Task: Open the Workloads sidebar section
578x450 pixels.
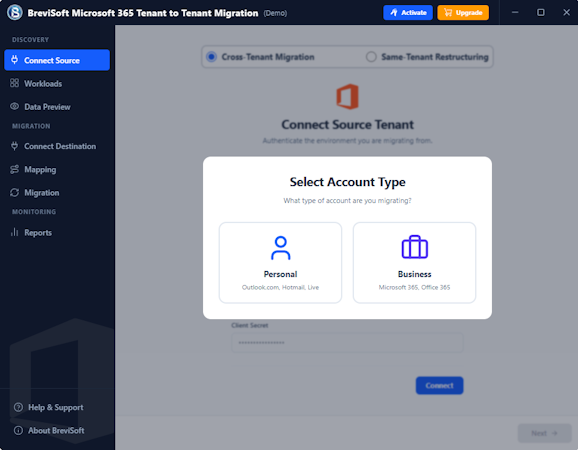Action: tap(57, 83)
